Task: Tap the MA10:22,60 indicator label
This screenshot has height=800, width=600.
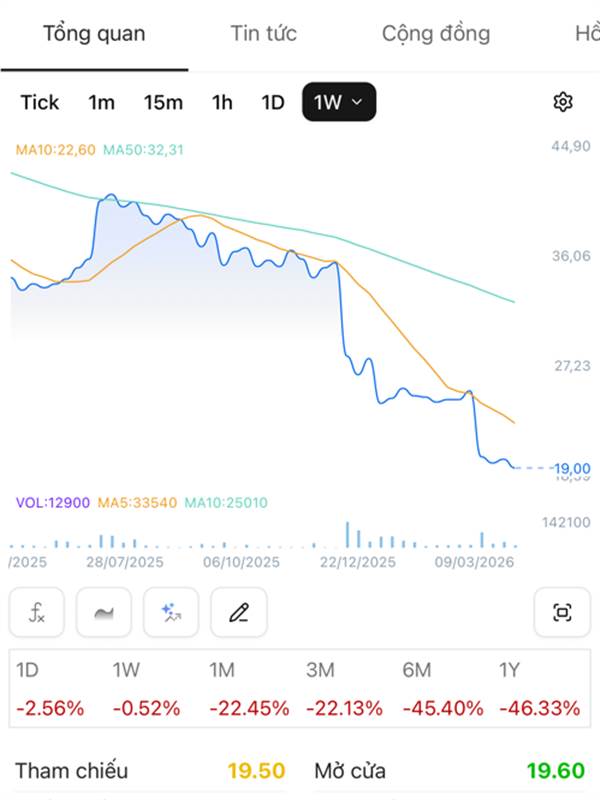Action: [55, 150]
